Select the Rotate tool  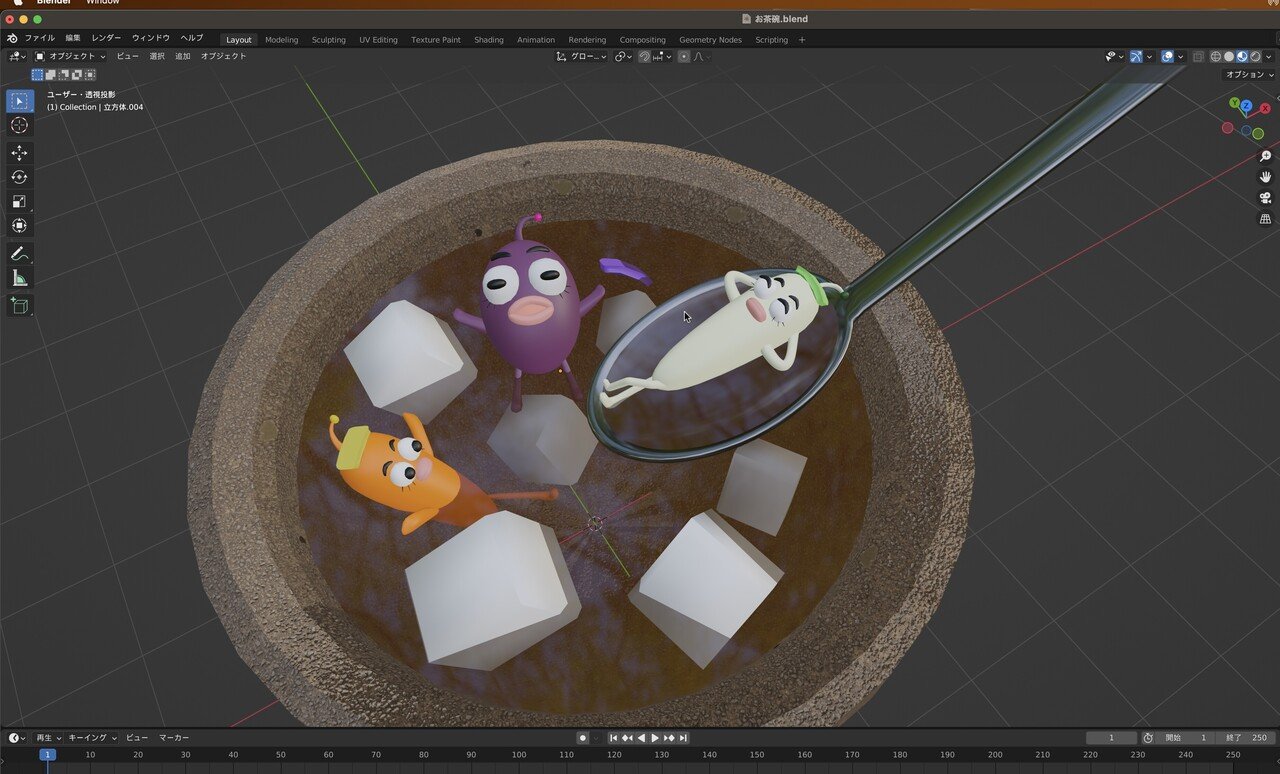click(x=20, y=177)
